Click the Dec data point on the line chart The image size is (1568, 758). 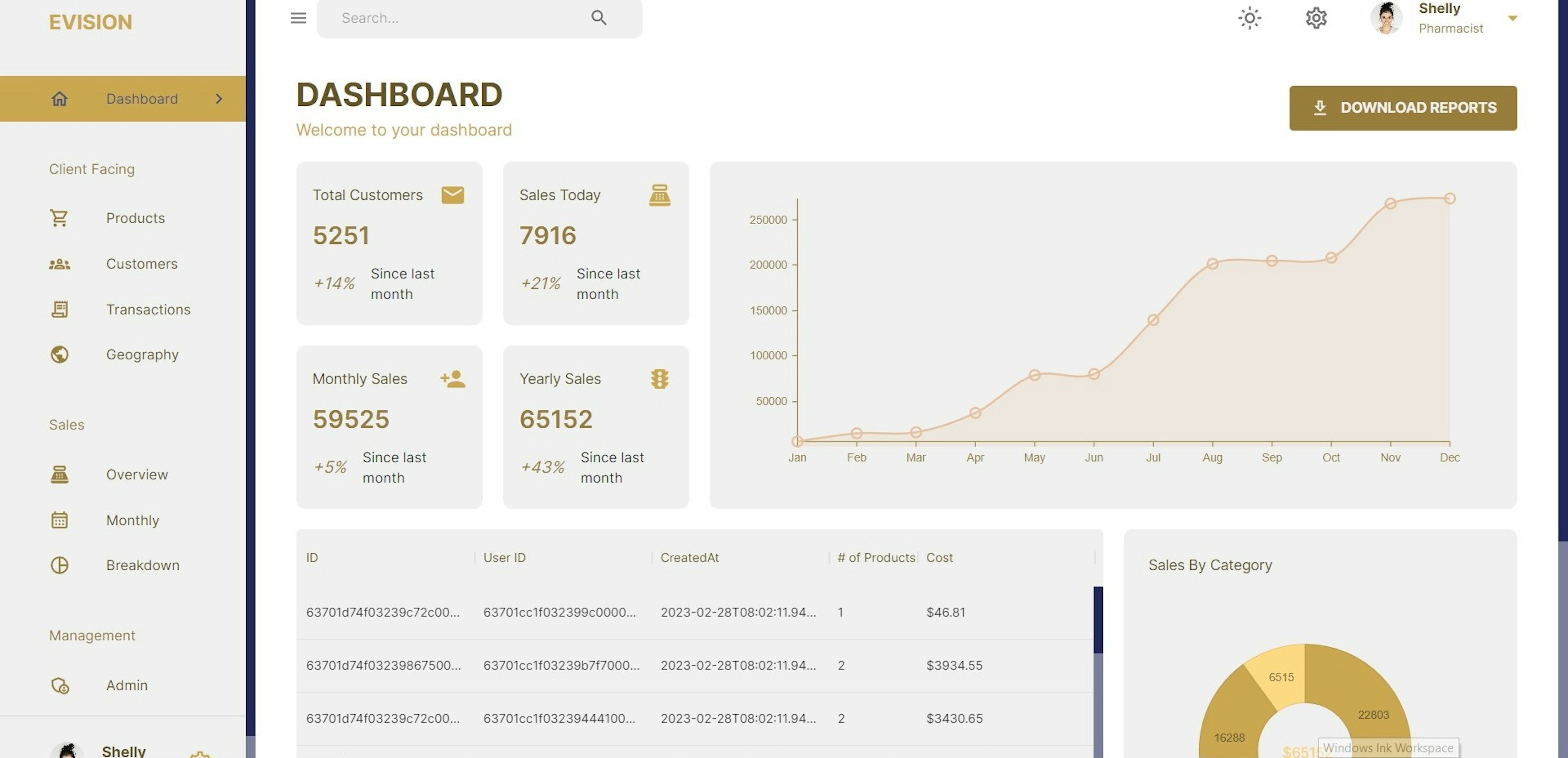(1449, 198)
